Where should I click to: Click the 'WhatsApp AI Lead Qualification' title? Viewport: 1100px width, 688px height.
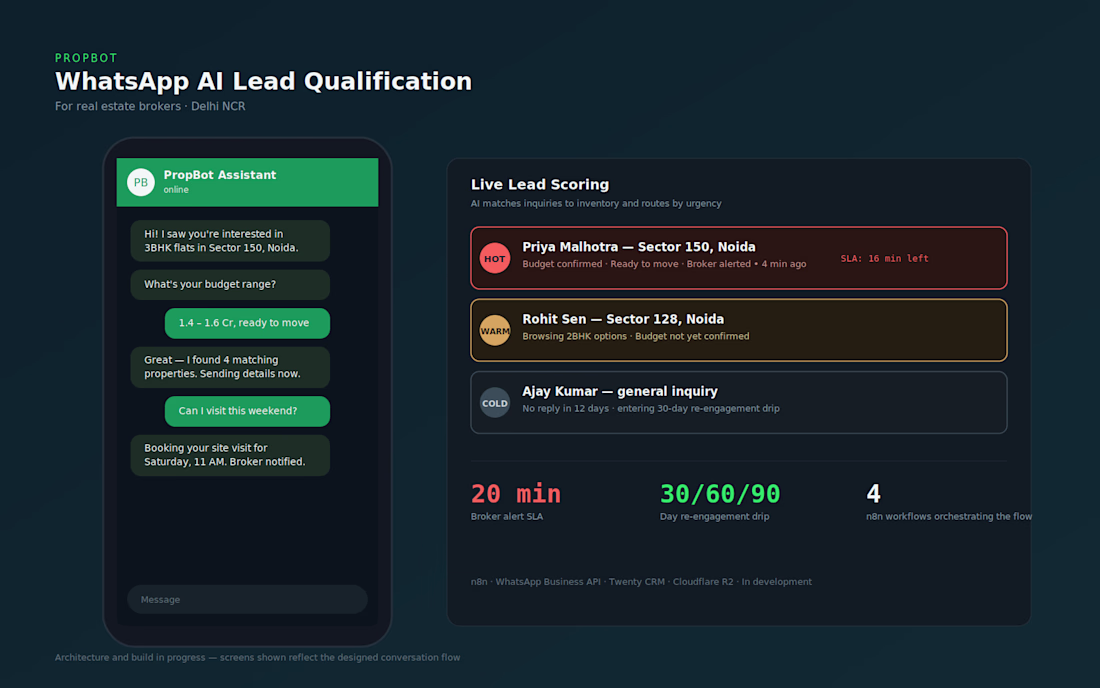point(264,81)
